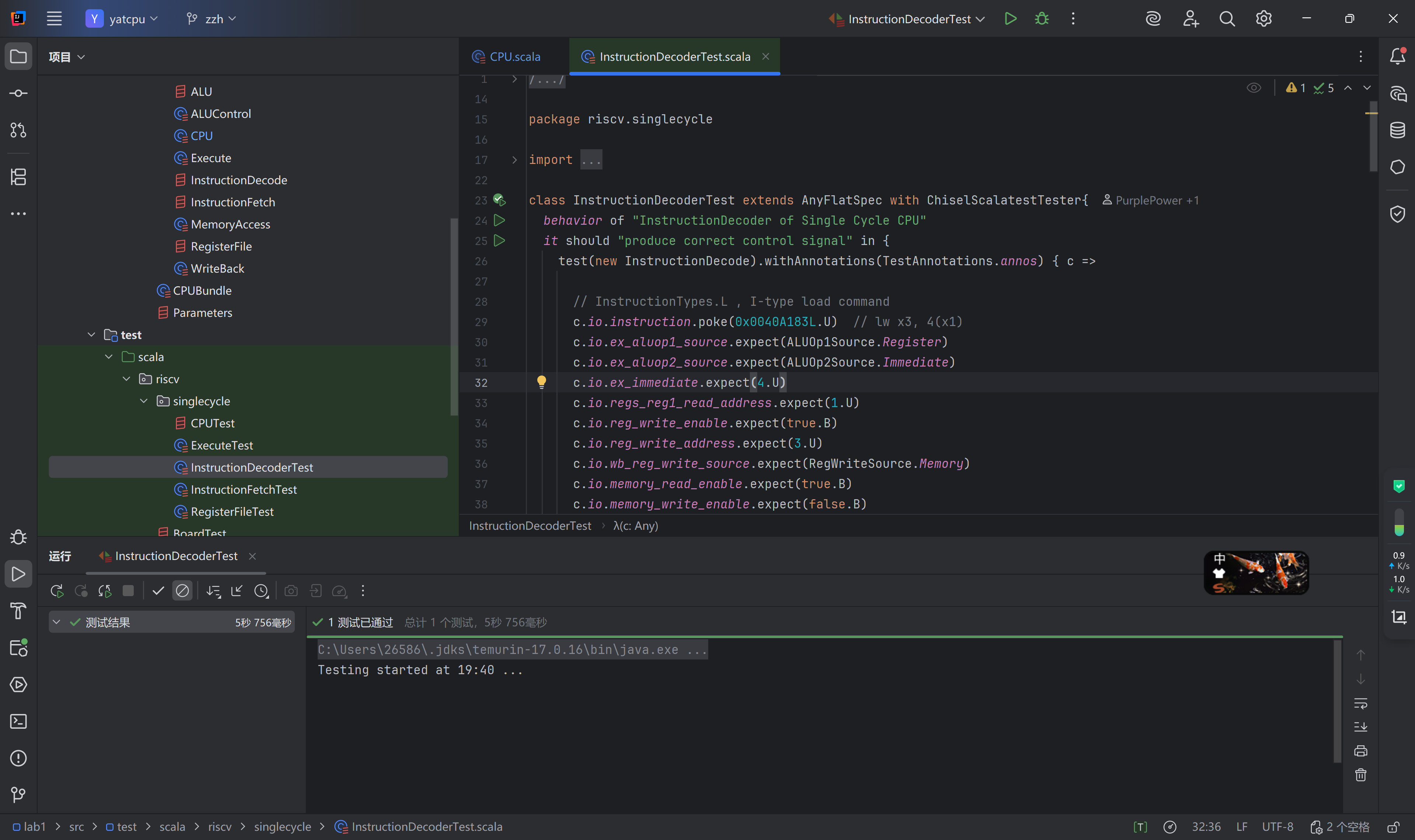Open the main hamburger menu

click(54, 19)
